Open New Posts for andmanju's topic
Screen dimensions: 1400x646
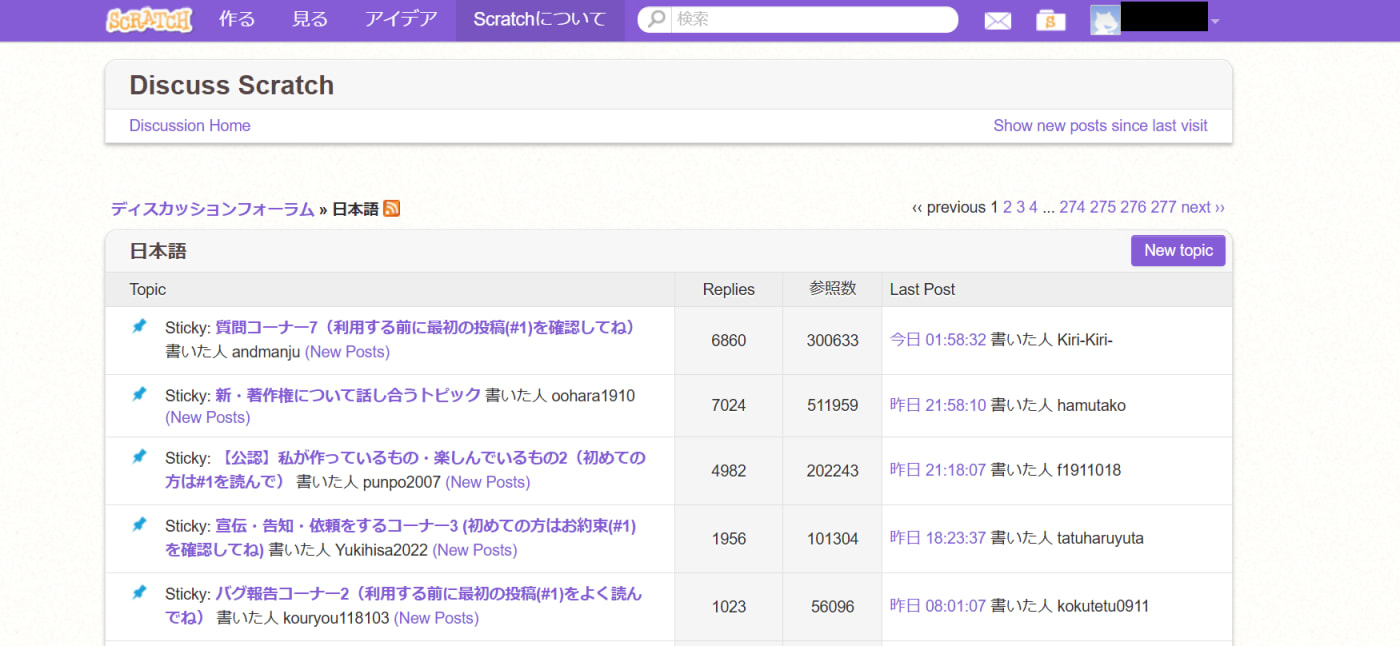point(347,352)
